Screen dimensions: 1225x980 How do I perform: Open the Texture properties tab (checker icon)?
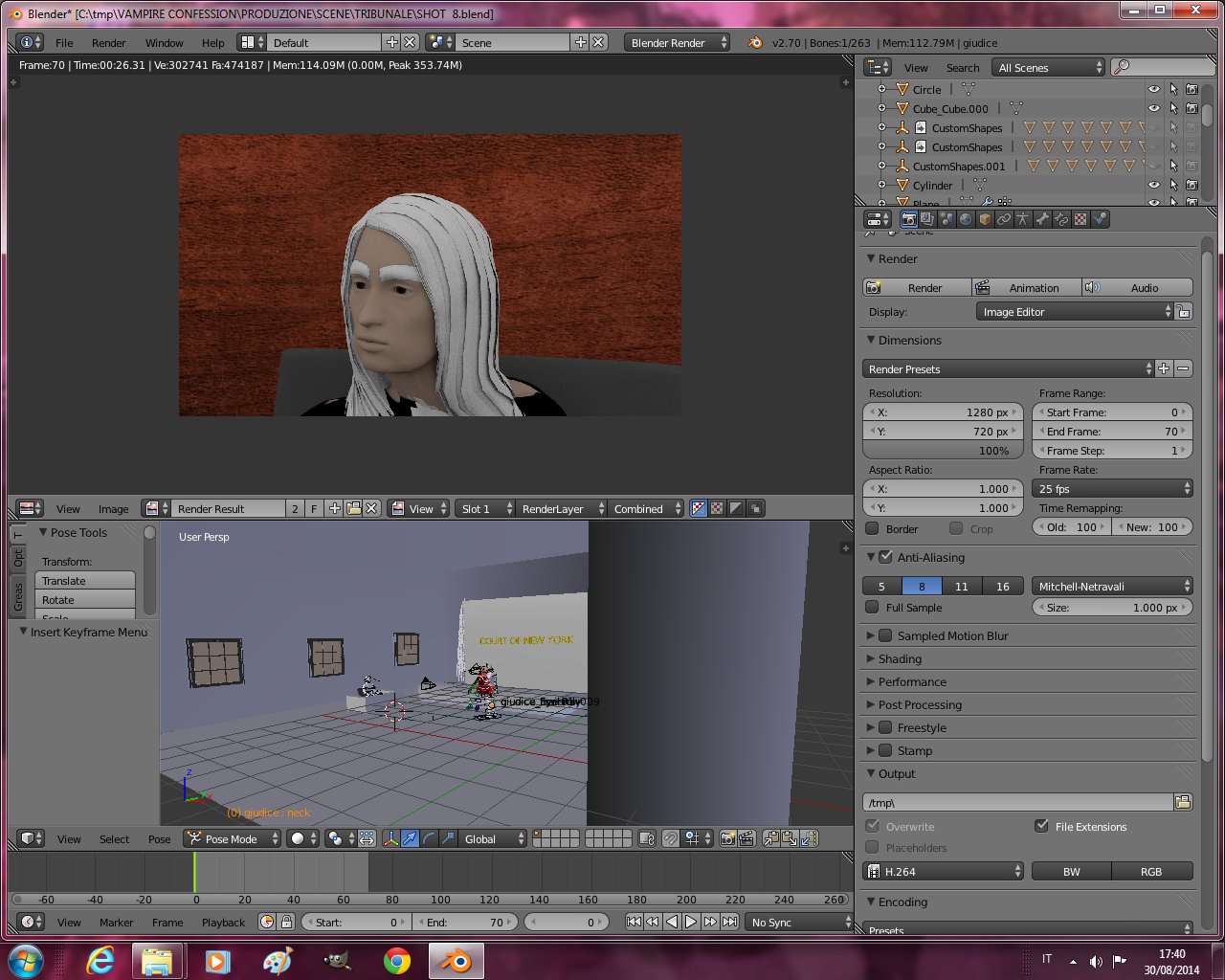1080,219
